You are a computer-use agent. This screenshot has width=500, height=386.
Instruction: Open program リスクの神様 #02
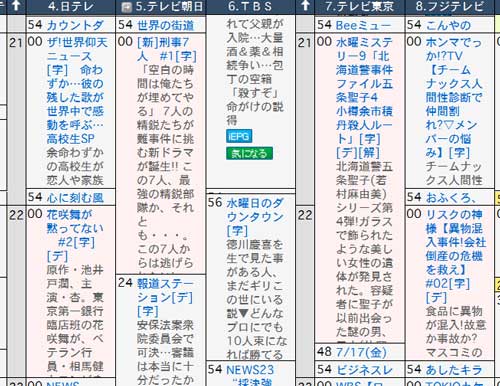[455, 256]
